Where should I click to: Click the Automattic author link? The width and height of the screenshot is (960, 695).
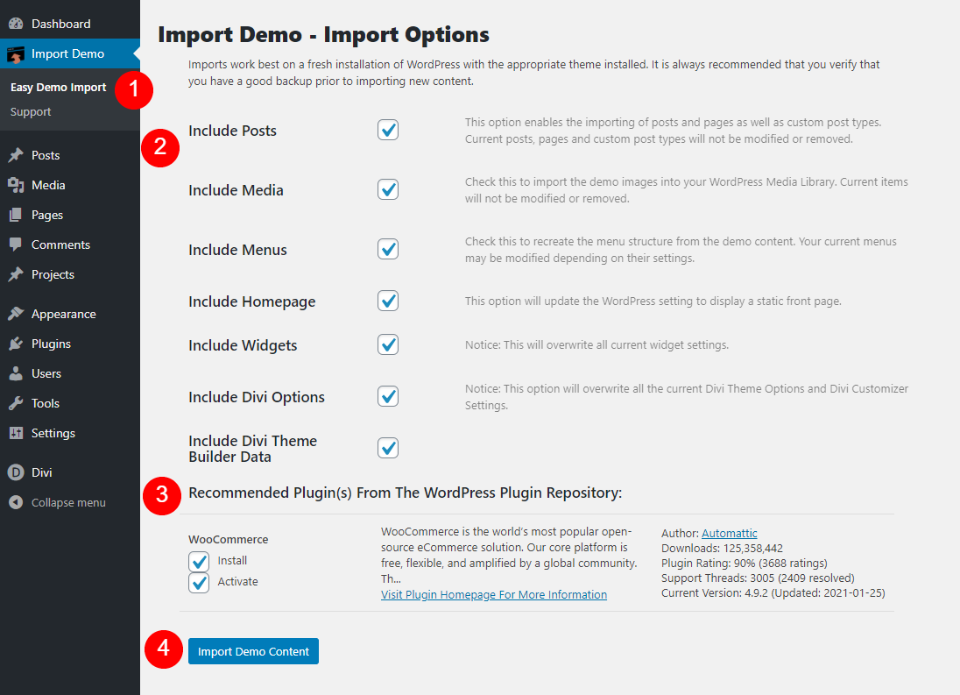(729, 534)
